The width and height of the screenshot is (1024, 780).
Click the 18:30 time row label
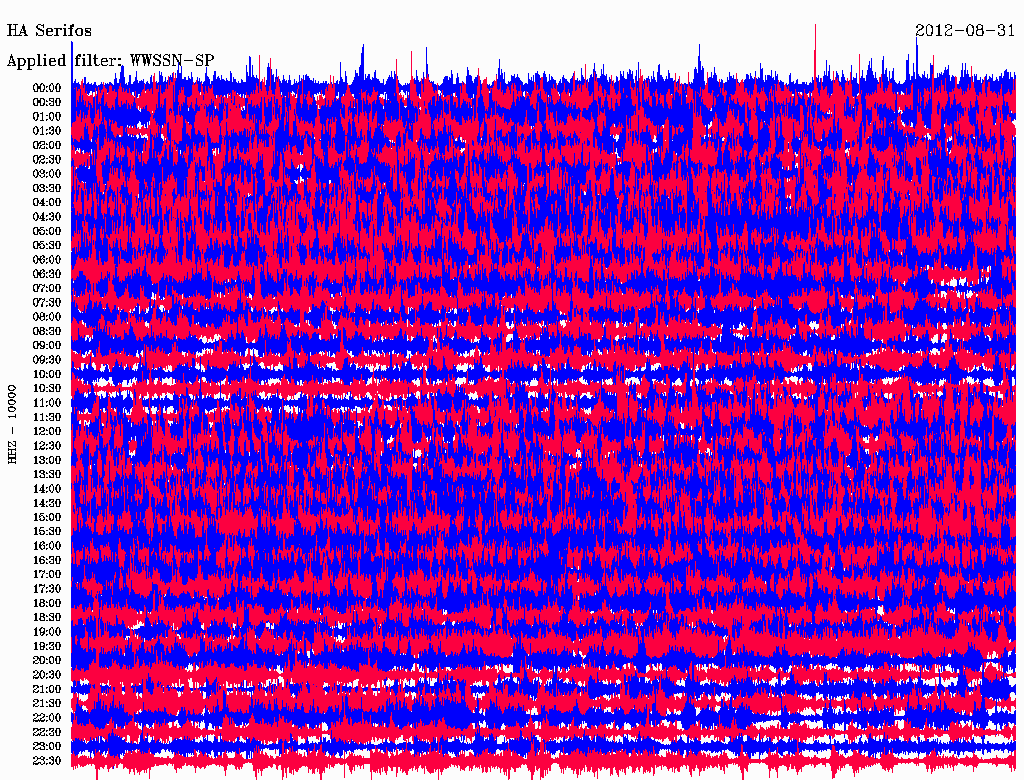47,618
